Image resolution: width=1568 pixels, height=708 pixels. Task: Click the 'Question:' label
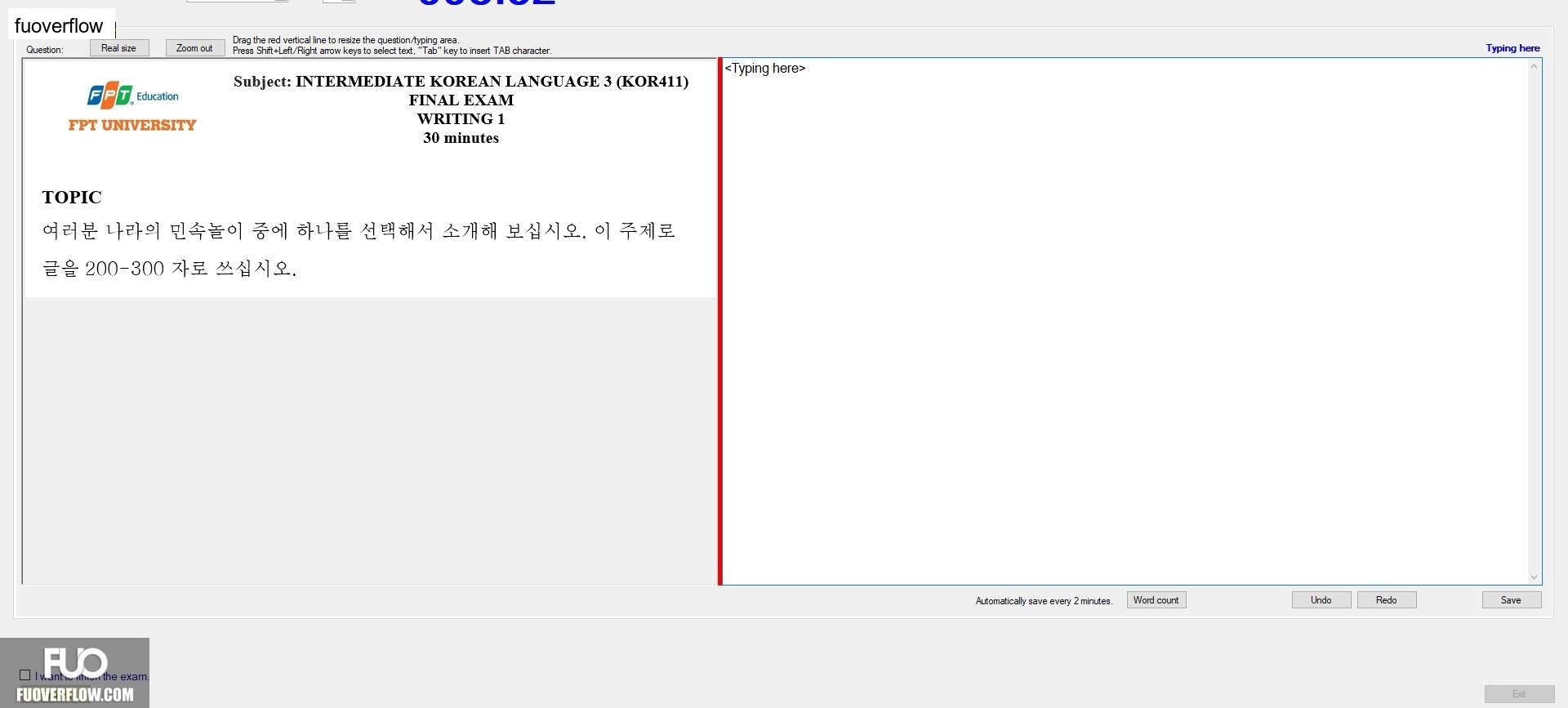click(45, 50)
